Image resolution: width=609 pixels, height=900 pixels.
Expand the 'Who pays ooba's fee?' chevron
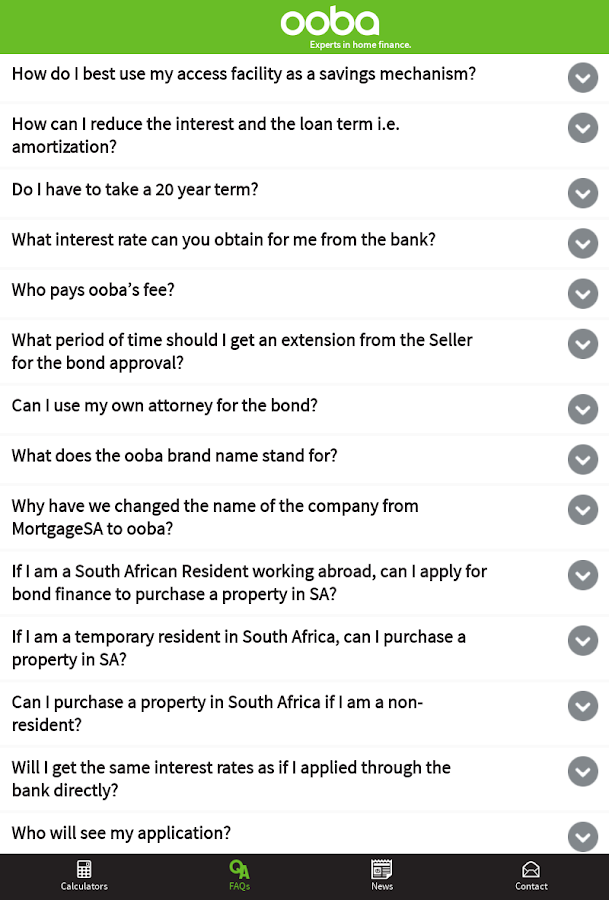[x=583, y=293]
